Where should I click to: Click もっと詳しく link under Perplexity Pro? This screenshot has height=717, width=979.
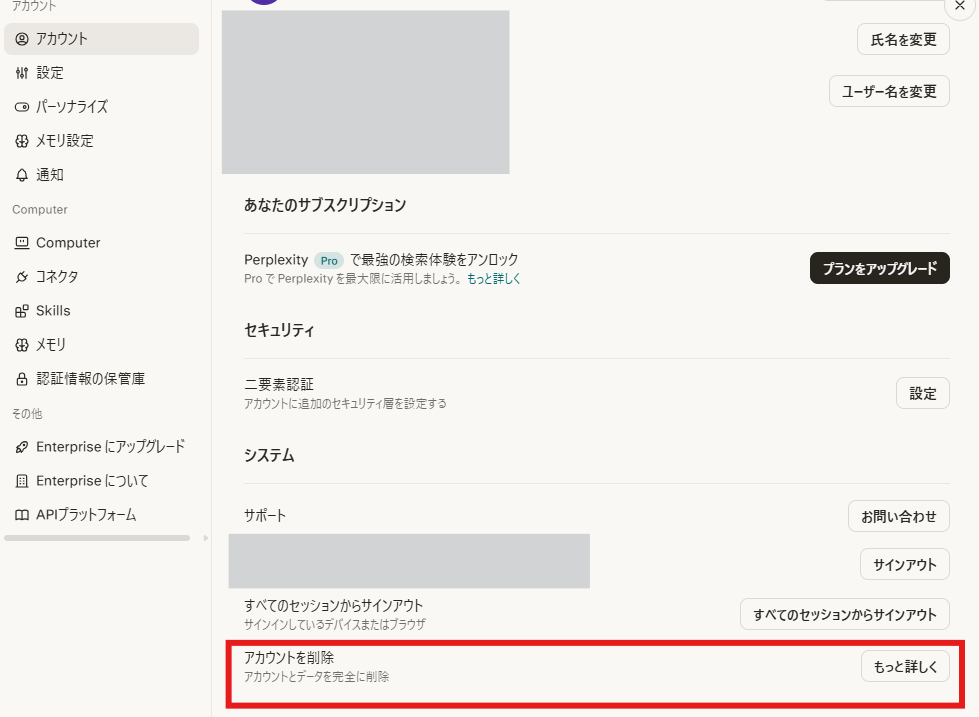[x=493, y=279]
